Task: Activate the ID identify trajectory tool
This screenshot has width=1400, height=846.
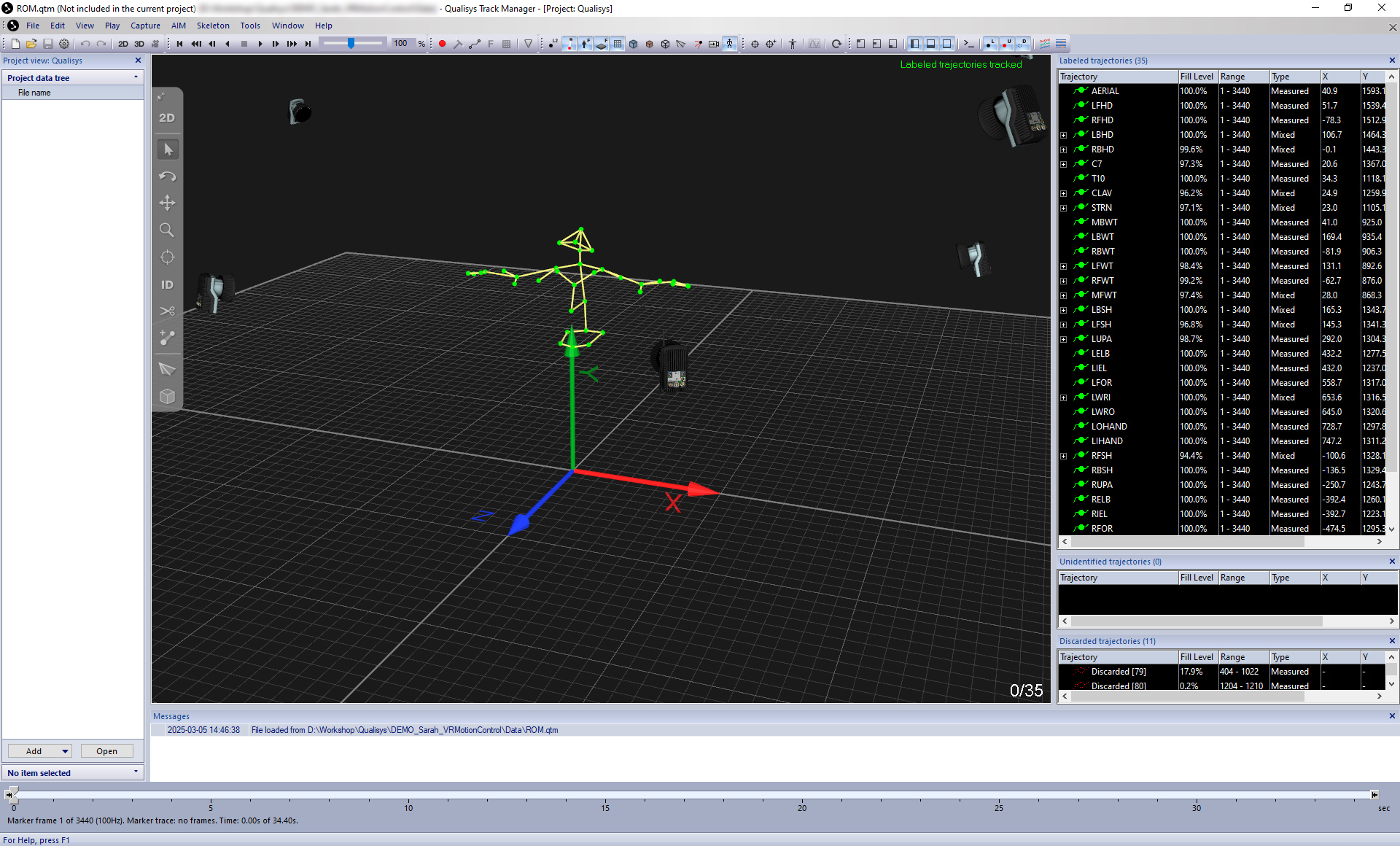Action: tap(167, 284)
